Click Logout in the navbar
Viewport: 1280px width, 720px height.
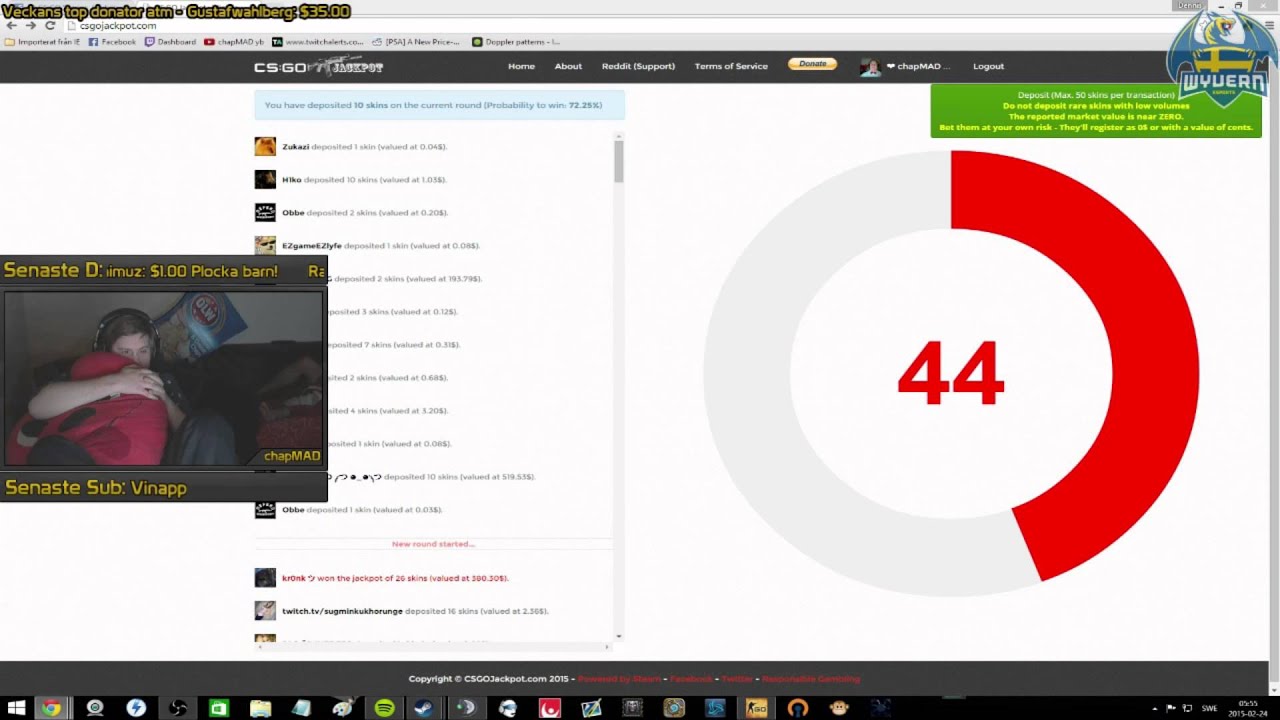pos(988,66)
